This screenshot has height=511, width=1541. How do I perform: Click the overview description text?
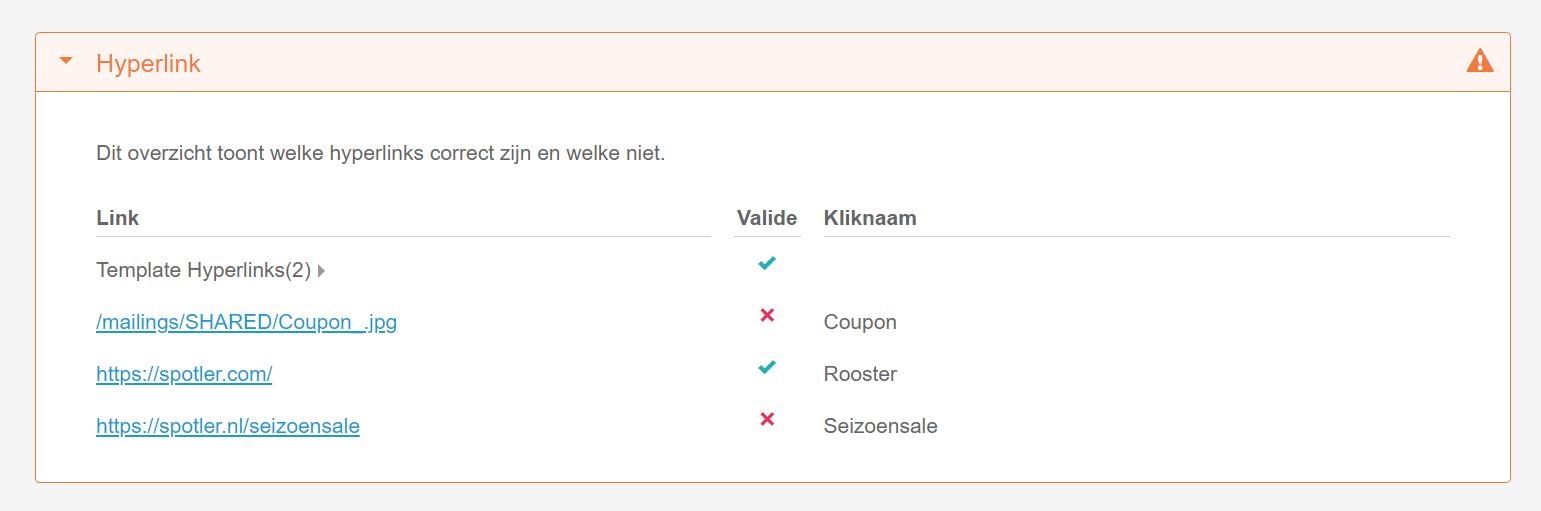click(x=380, y=154)
